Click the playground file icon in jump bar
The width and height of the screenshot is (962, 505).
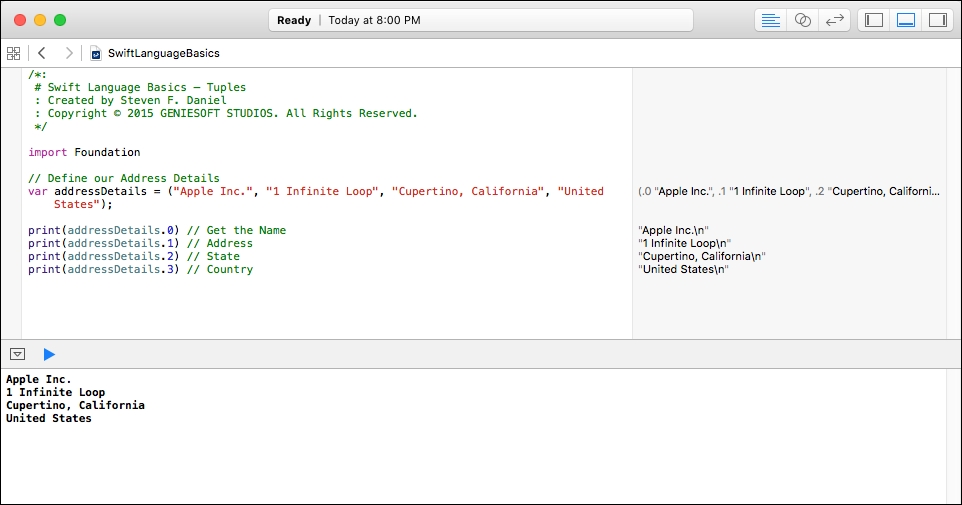pyautogui.click(x=96, y=53)
